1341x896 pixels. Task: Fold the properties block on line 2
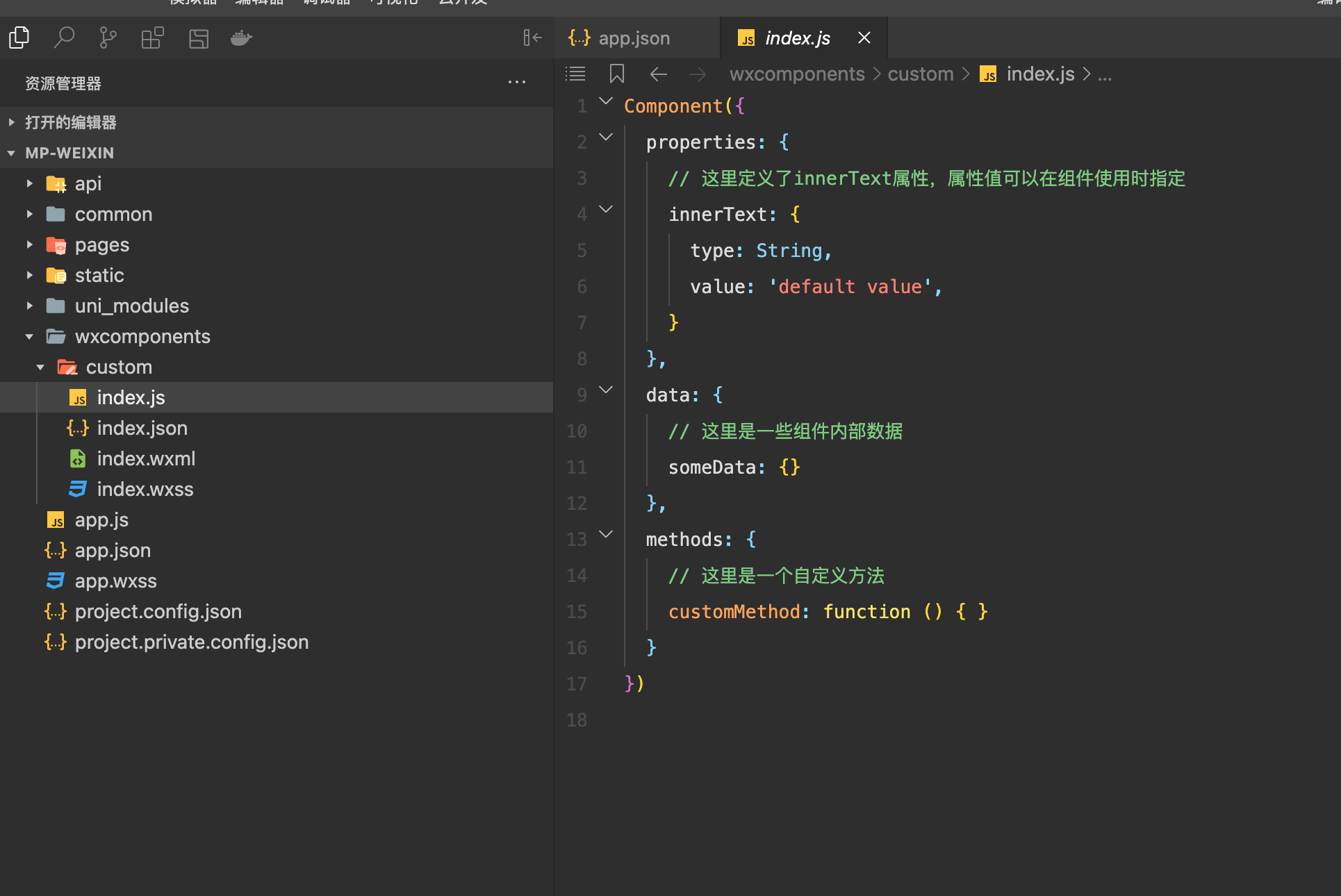[x=606, y=138]
